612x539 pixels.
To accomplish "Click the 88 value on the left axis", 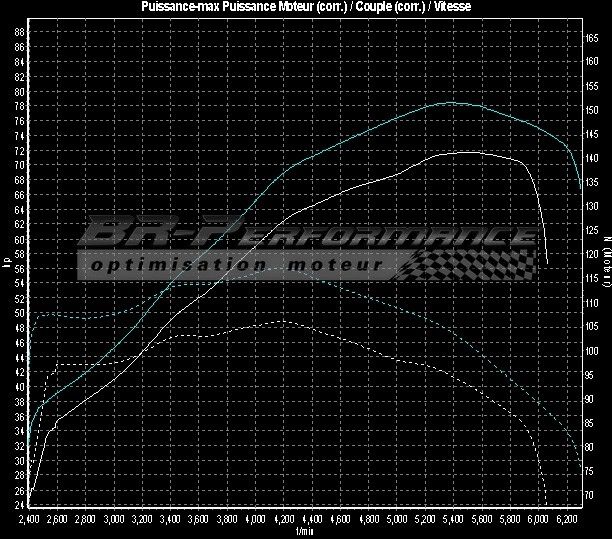I will click(20, 32).
